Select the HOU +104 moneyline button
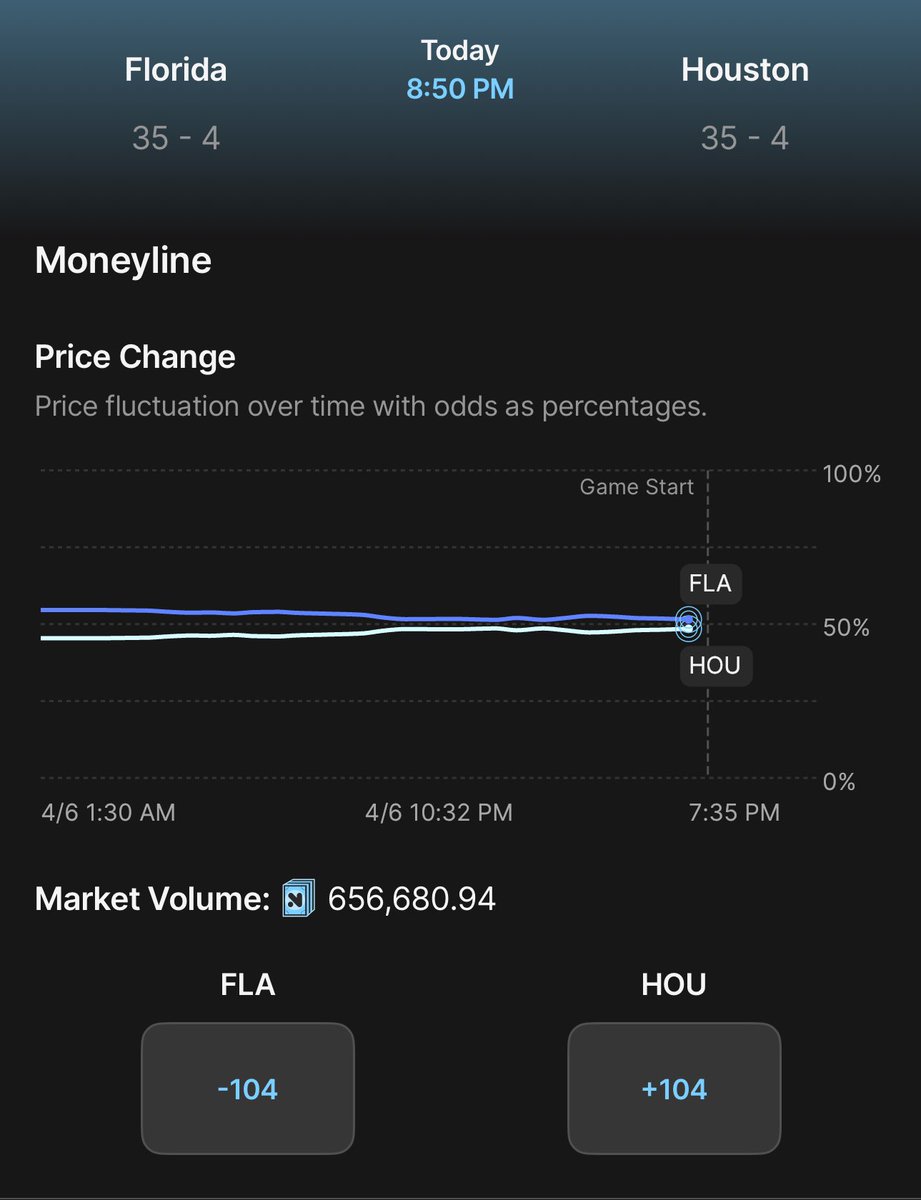This screenshot has height=1200, width=921. point(674,1088)
